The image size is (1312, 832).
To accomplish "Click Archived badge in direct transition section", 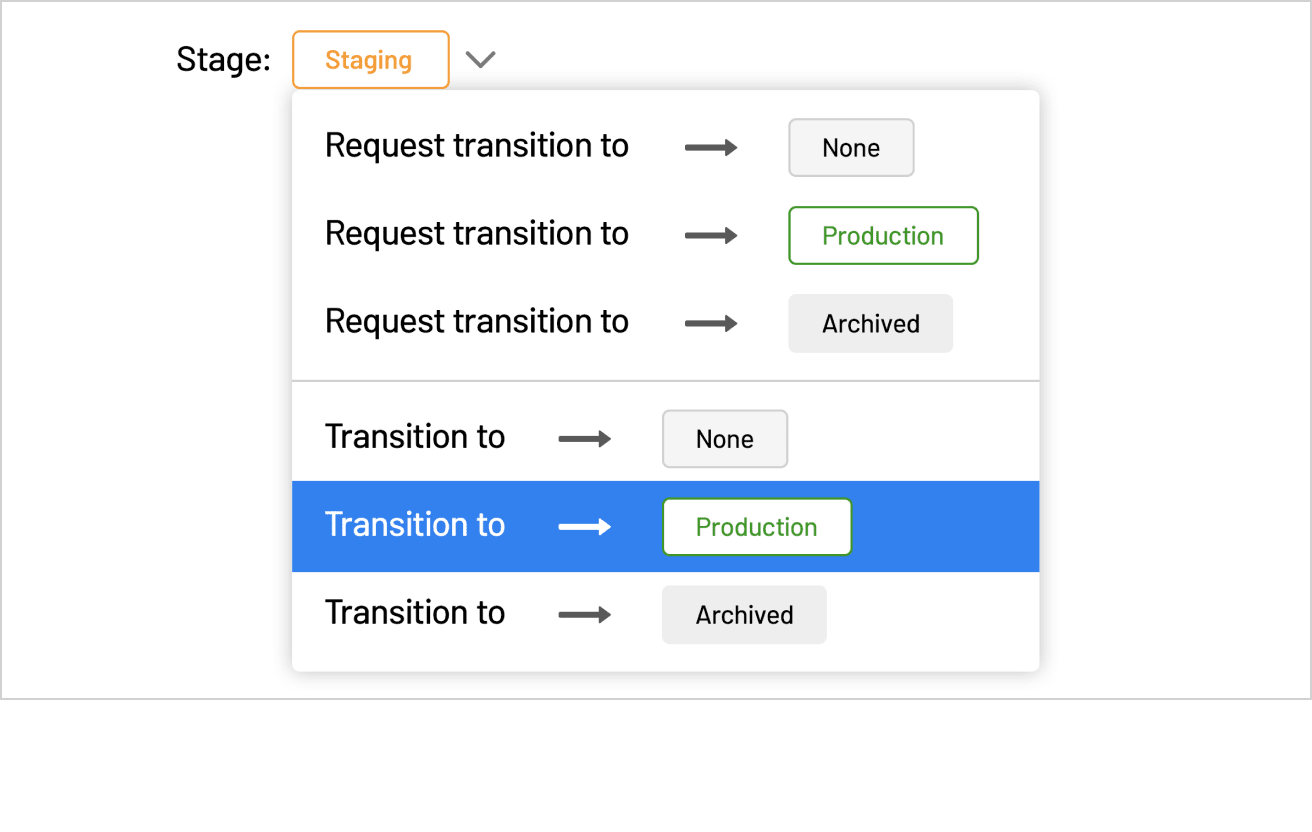I will coord(745,615).
